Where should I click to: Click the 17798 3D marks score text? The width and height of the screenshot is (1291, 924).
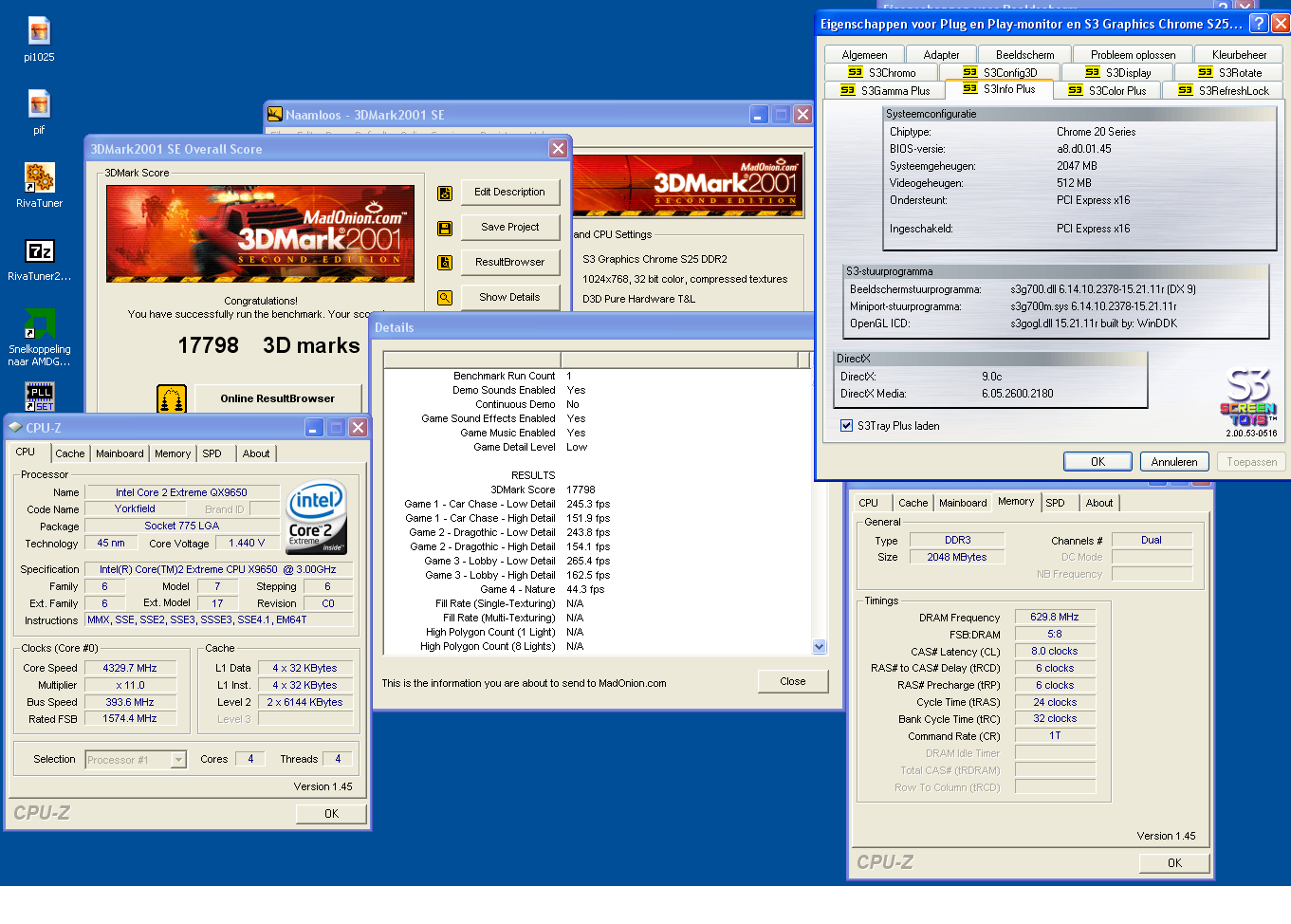[x=269, y=345]
